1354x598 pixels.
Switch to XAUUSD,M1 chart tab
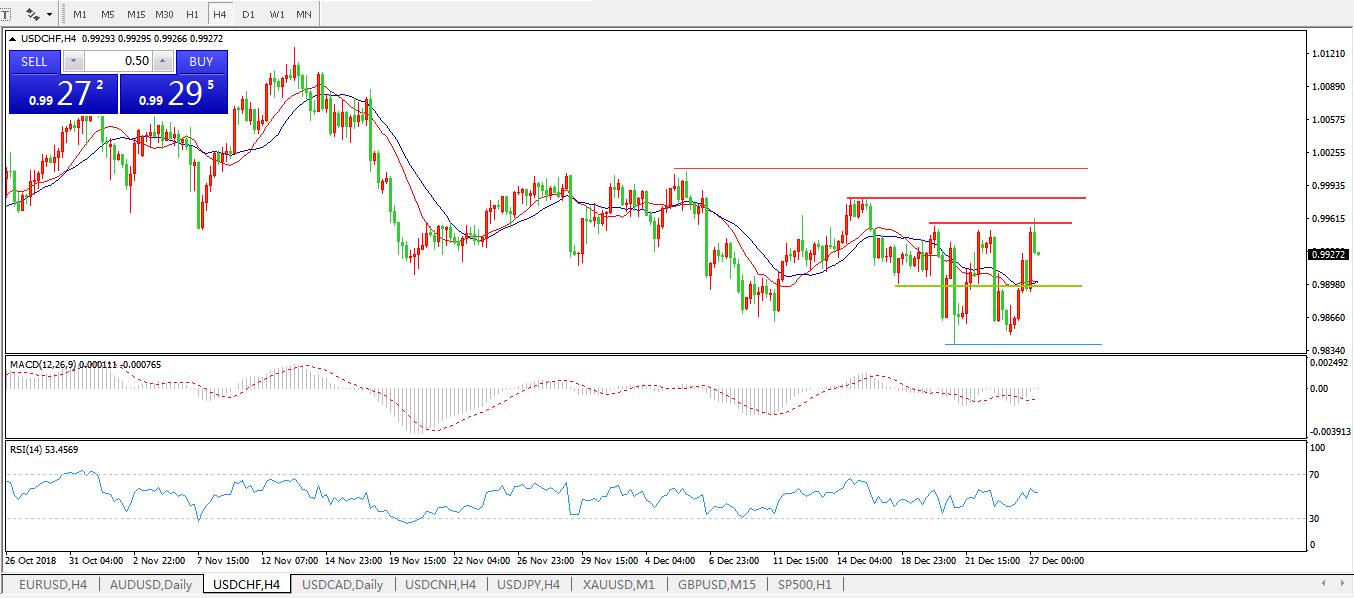(619, 584)
